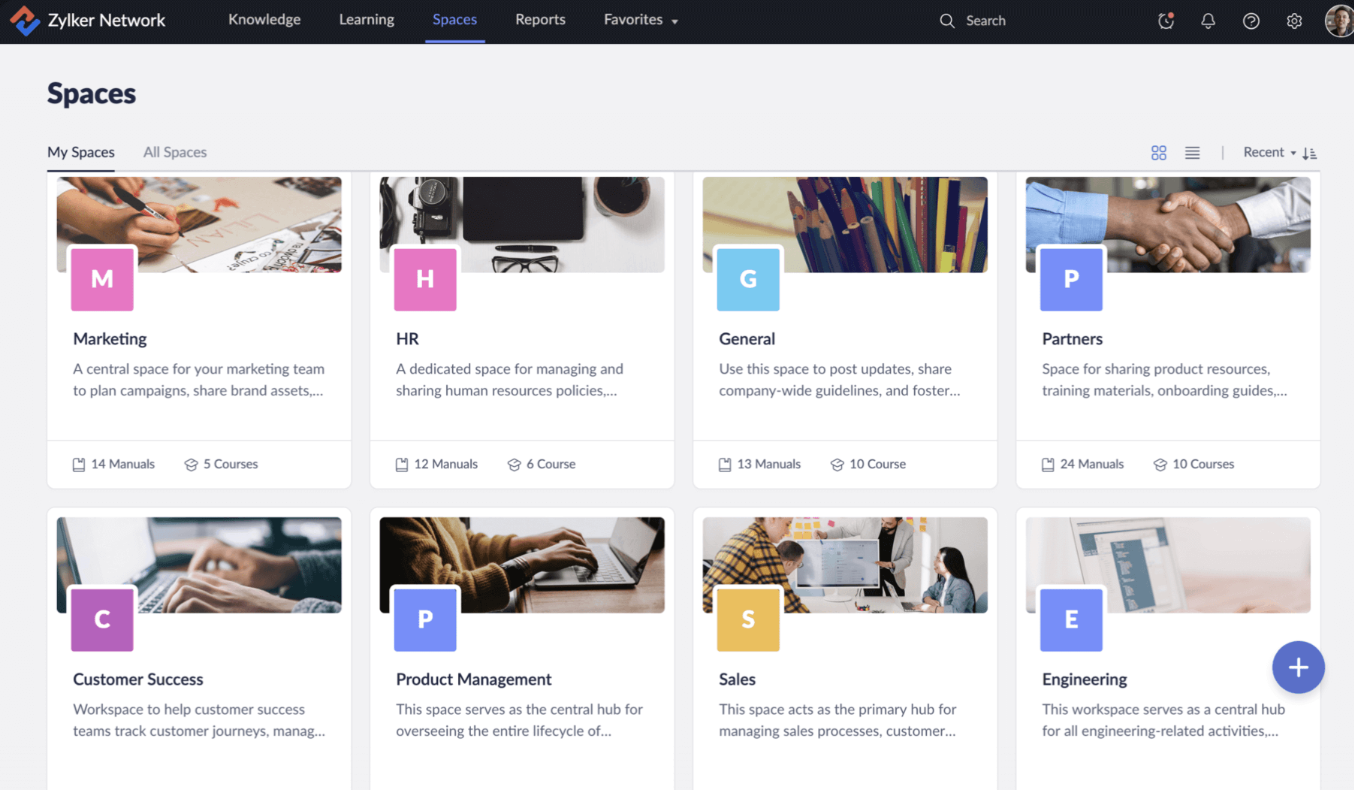Image resolution: width=1354 pixels, height=790 pixels.
Task: Open the Recent sort dropdown
Action: coord(1268,152)
